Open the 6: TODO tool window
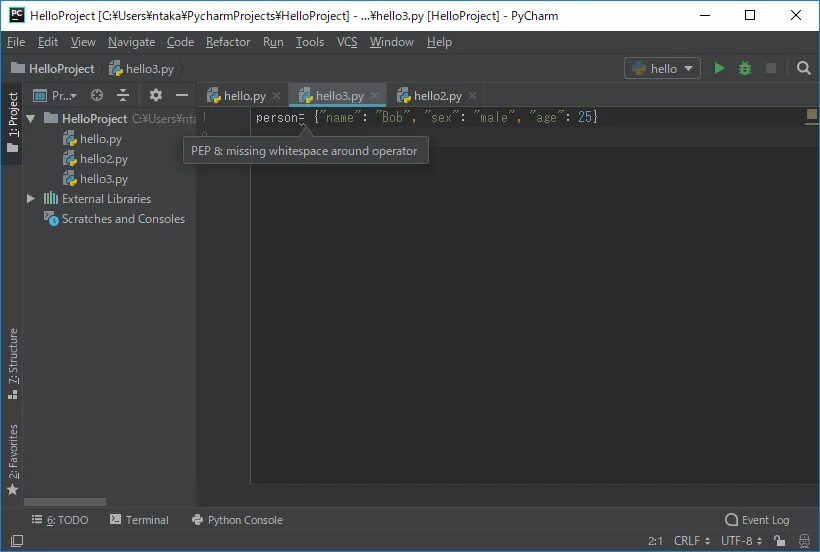Screen dimensions: 820x552 point(60,520)
